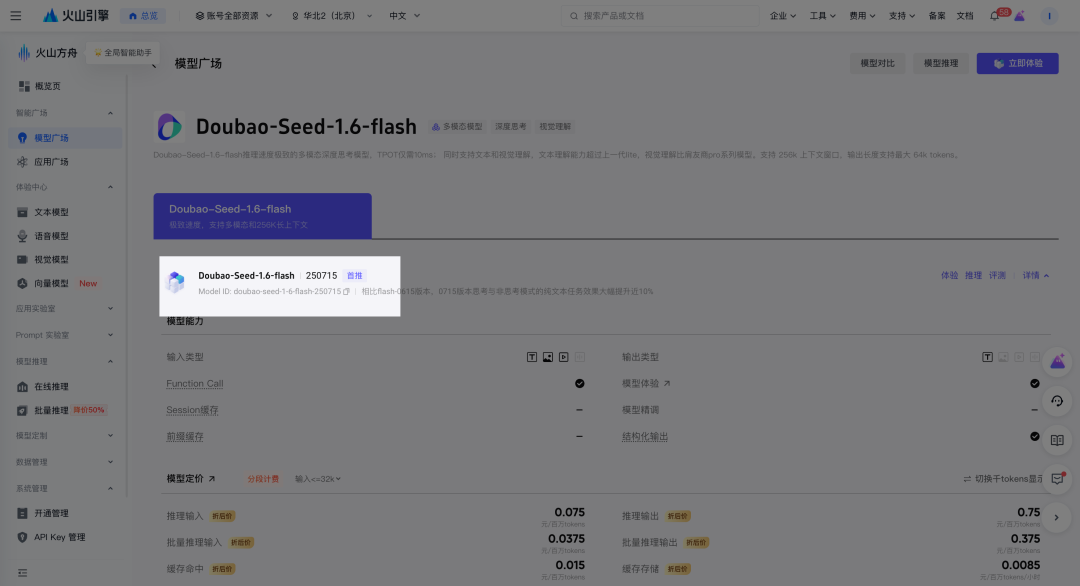Viewport: 1080px width, 586px height.
Task: Select 模型广场 in the sidebar
Action: (x=65, y=138)
